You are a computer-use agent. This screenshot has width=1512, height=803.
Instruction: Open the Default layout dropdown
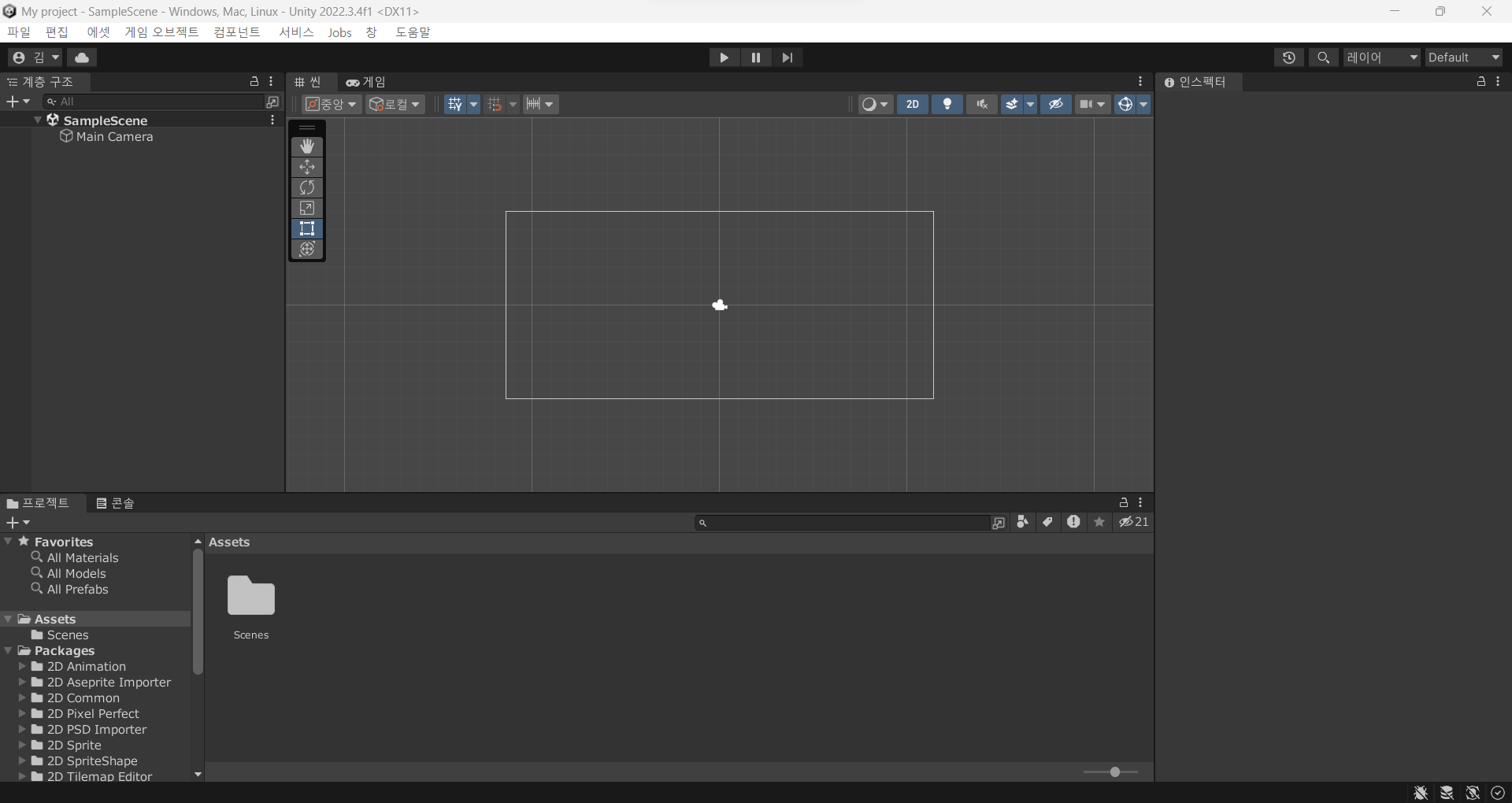[x=1464, y=57]
